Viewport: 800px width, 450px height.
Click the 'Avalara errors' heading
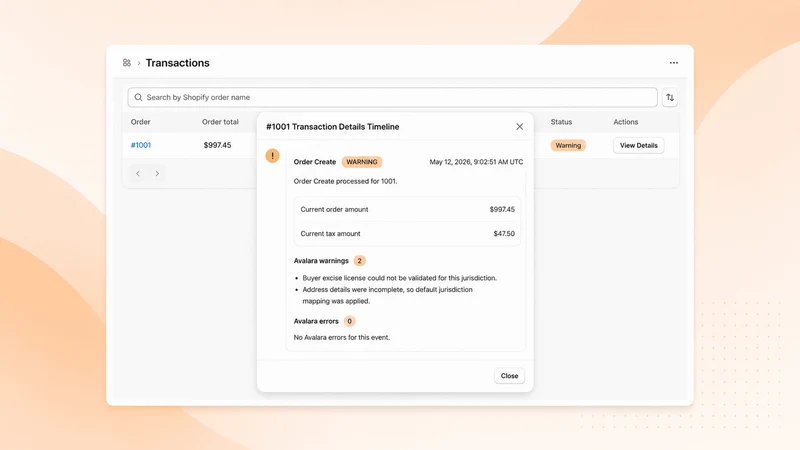point(316,321)
